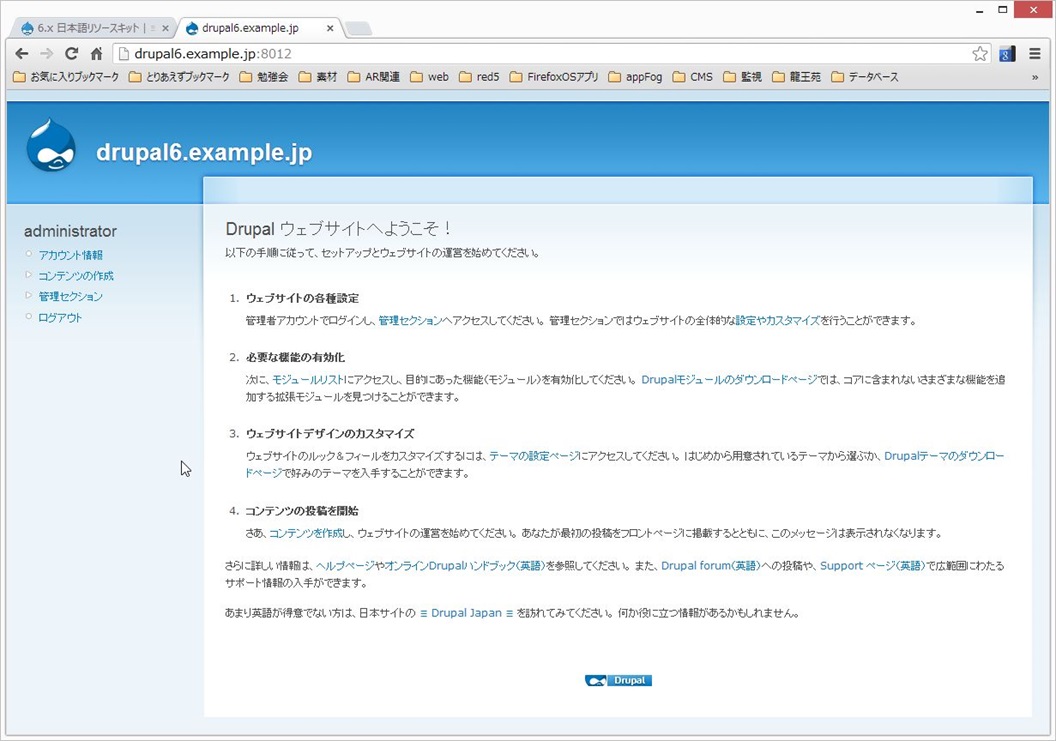The image size is (1056, 741).
Task: Expand 管理セクション sidebar menu
Action: 71,296
